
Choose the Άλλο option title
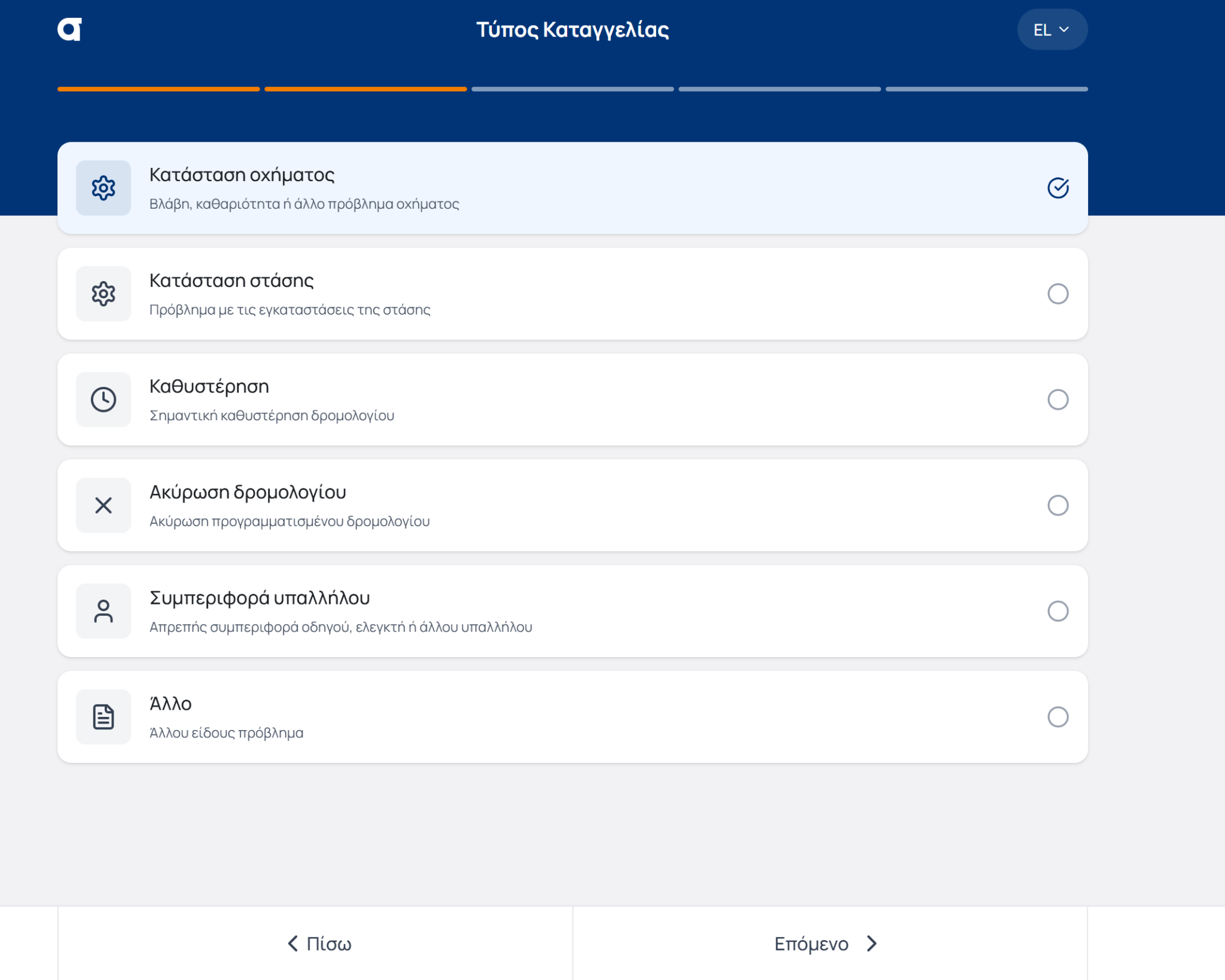pyautogui.click(x=170, y=704)
